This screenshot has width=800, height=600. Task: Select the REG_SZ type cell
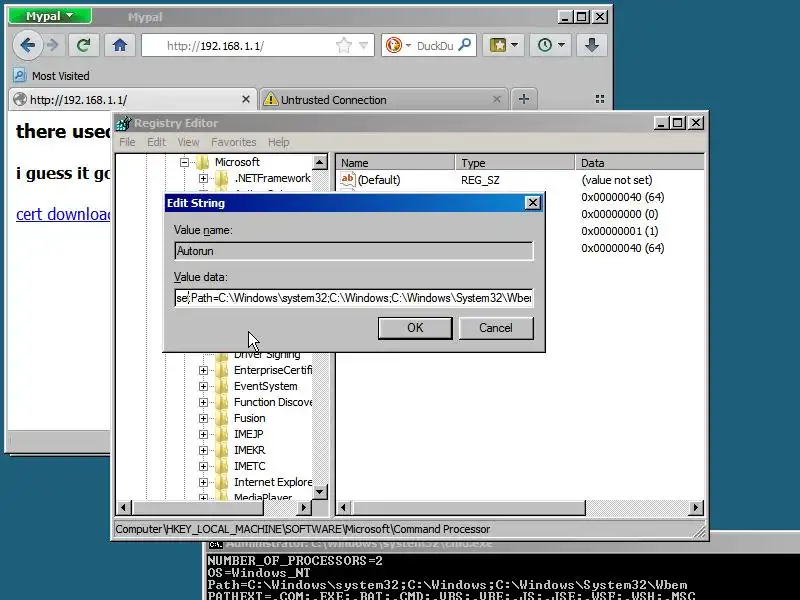coord(480,180)
